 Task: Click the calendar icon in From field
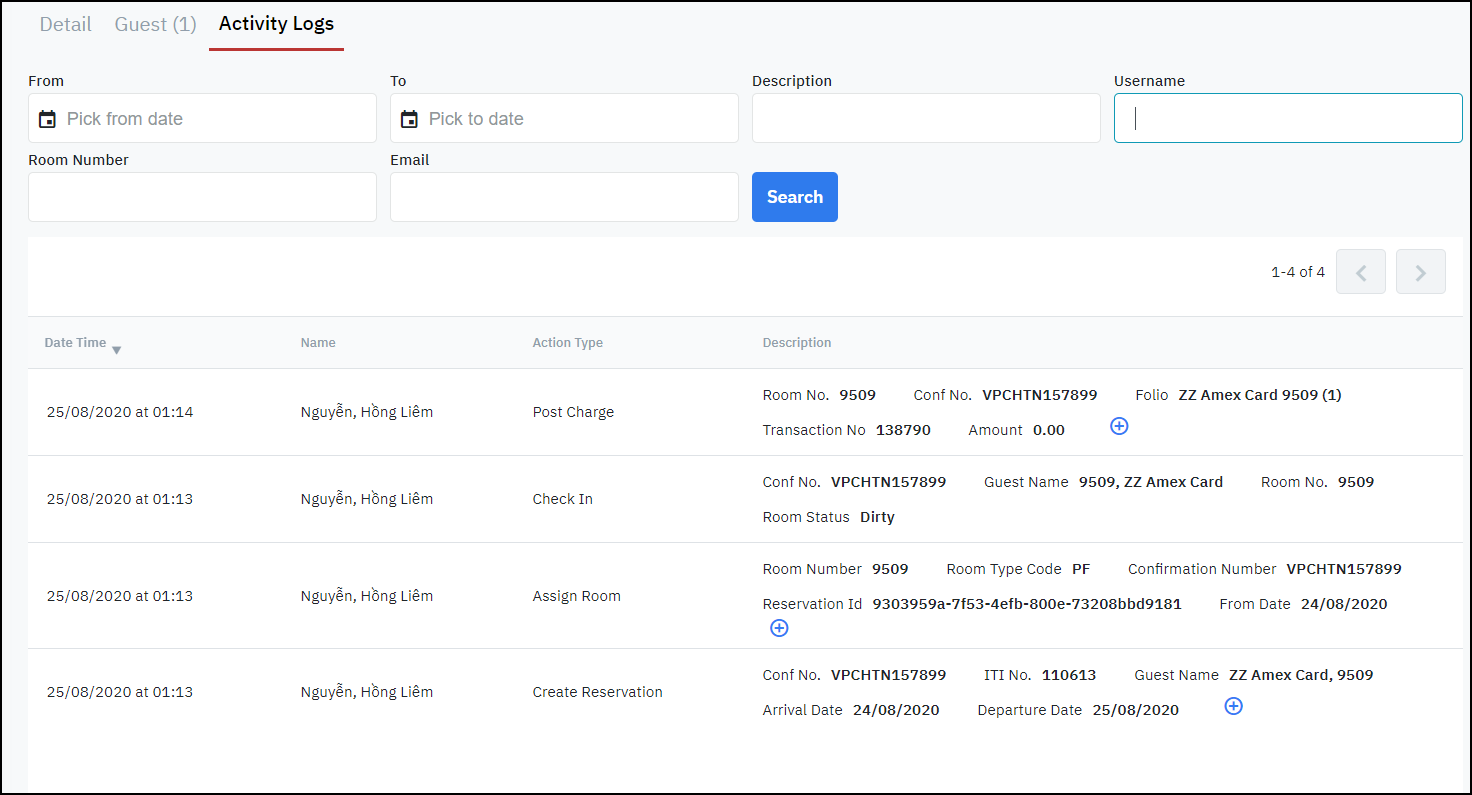pos(47,119)
